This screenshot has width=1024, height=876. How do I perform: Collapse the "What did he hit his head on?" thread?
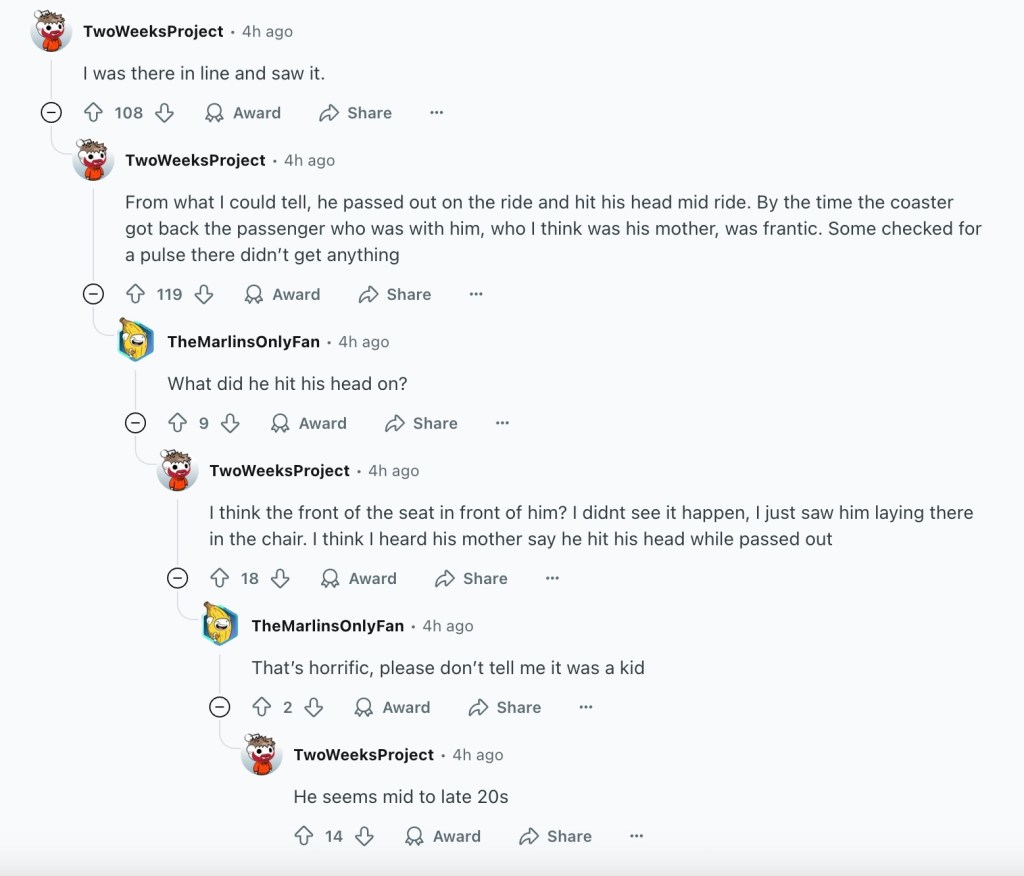(x=134, y=423)
